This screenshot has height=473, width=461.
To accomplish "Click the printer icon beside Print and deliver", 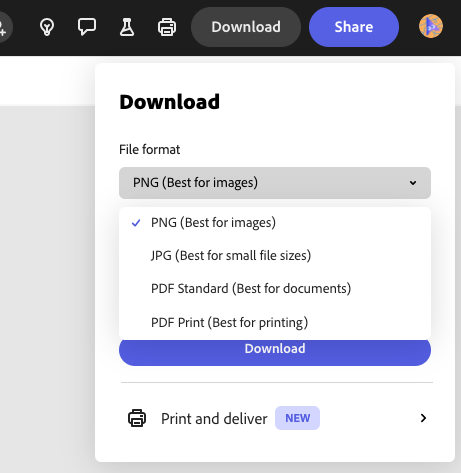I will (x=137, y=418).
